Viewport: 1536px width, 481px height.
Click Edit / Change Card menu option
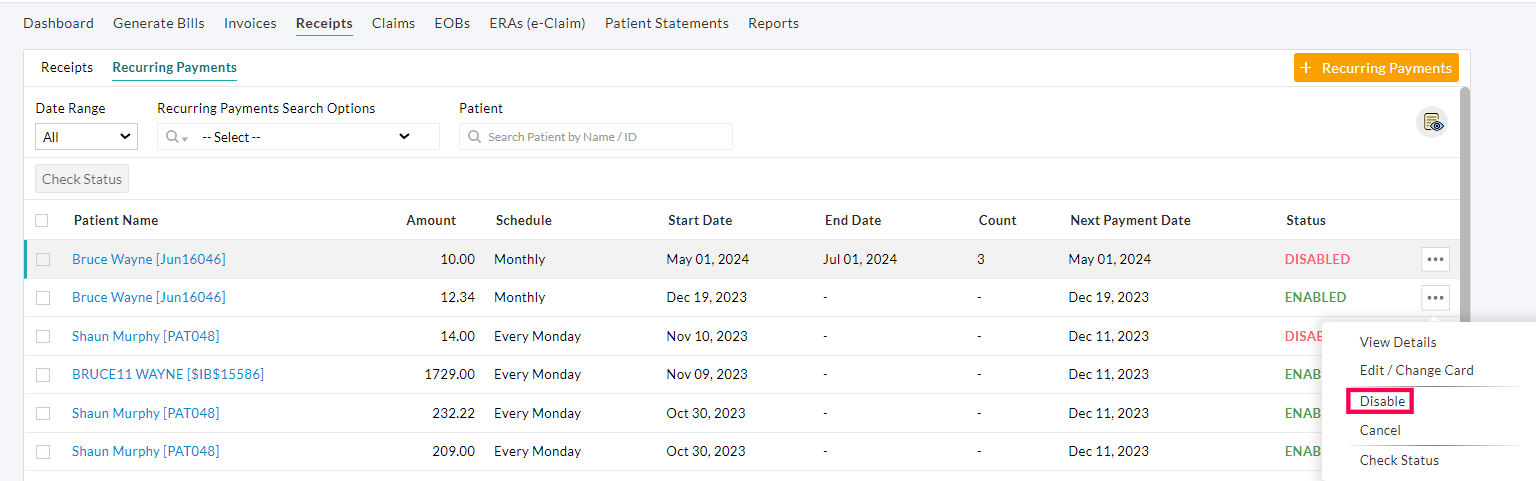1416,370
